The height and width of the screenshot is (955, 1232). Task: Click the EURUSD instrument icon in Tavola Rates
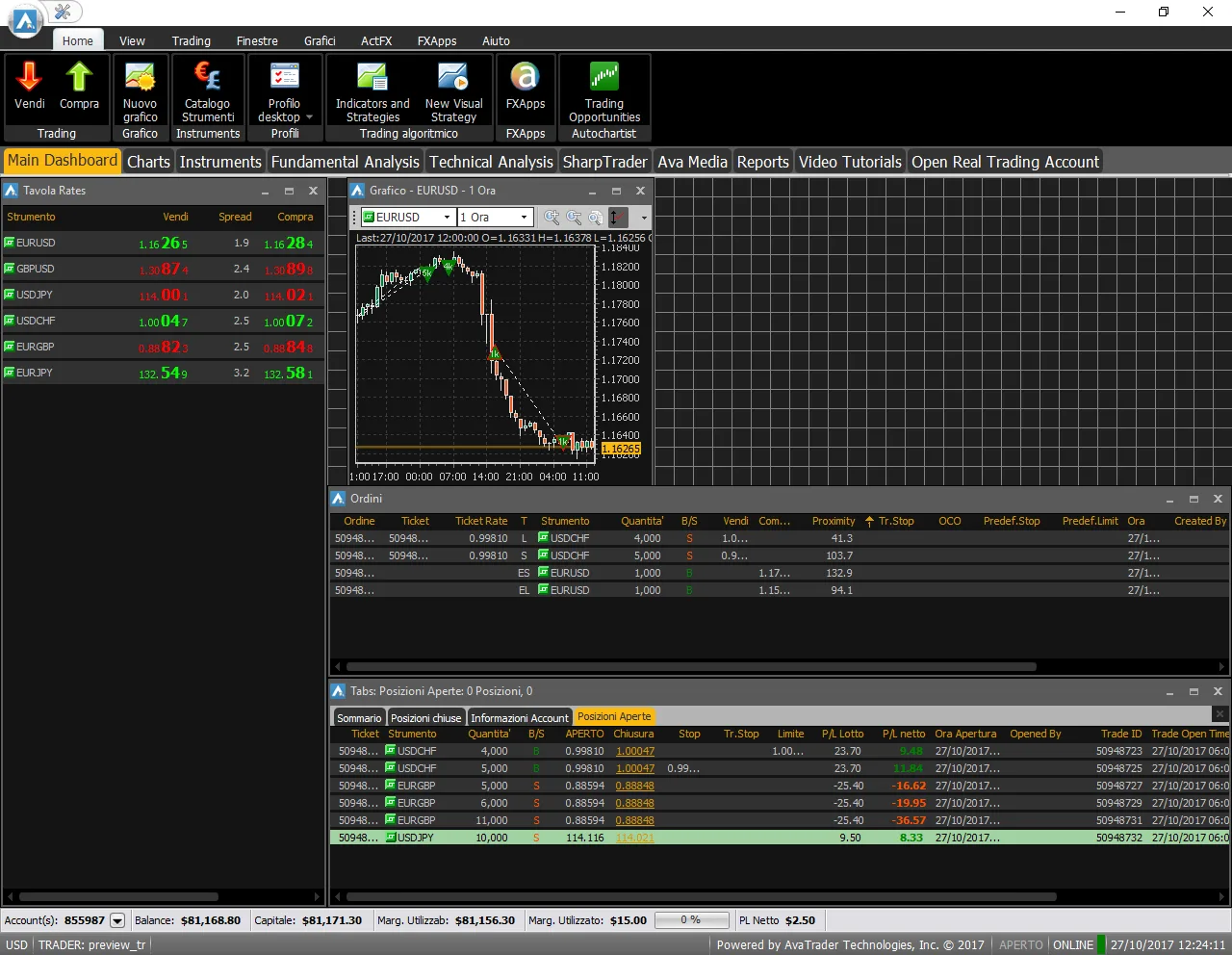coord(10,243)
